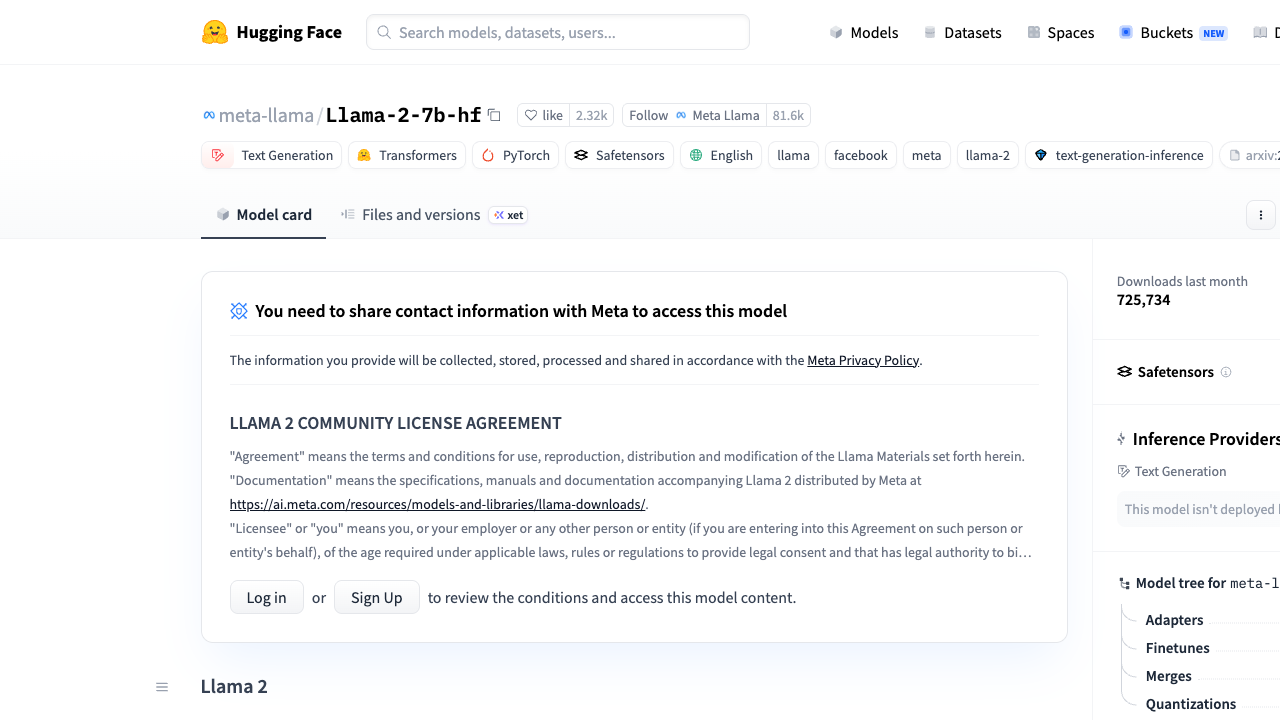Viewport: 1280px width, 720px height.
Task: Open Buckets in the top navigation
Action: (x=1173, y=32)
